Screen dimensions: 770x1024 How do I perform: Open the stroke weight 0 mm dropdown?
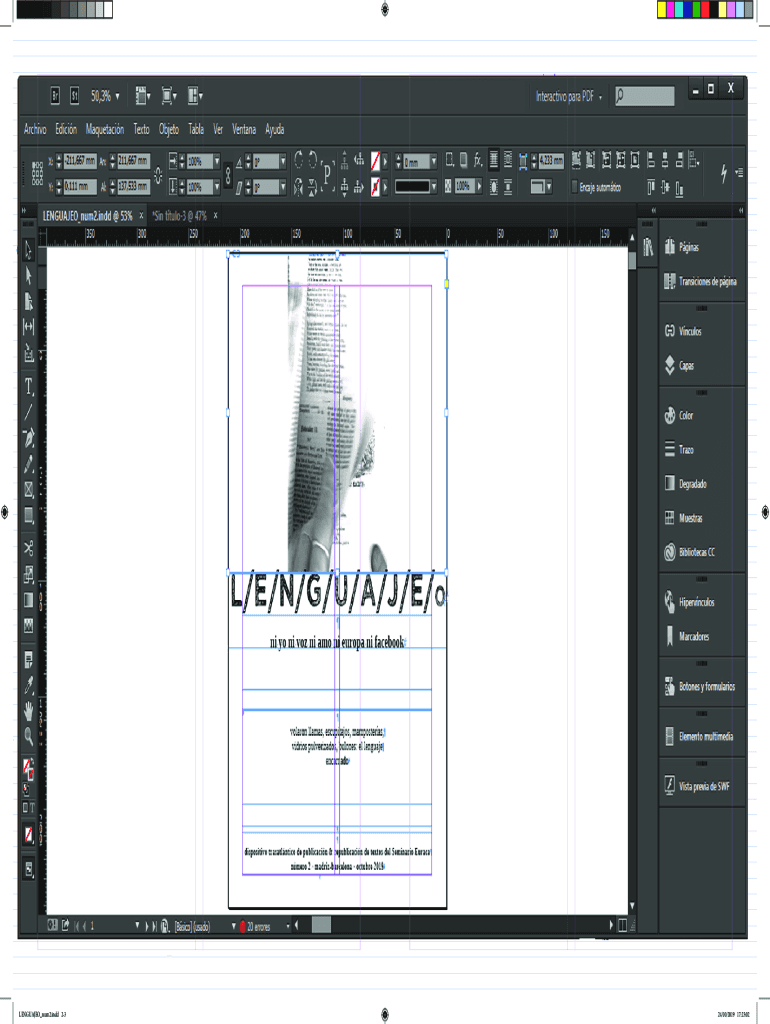point(434,161)
